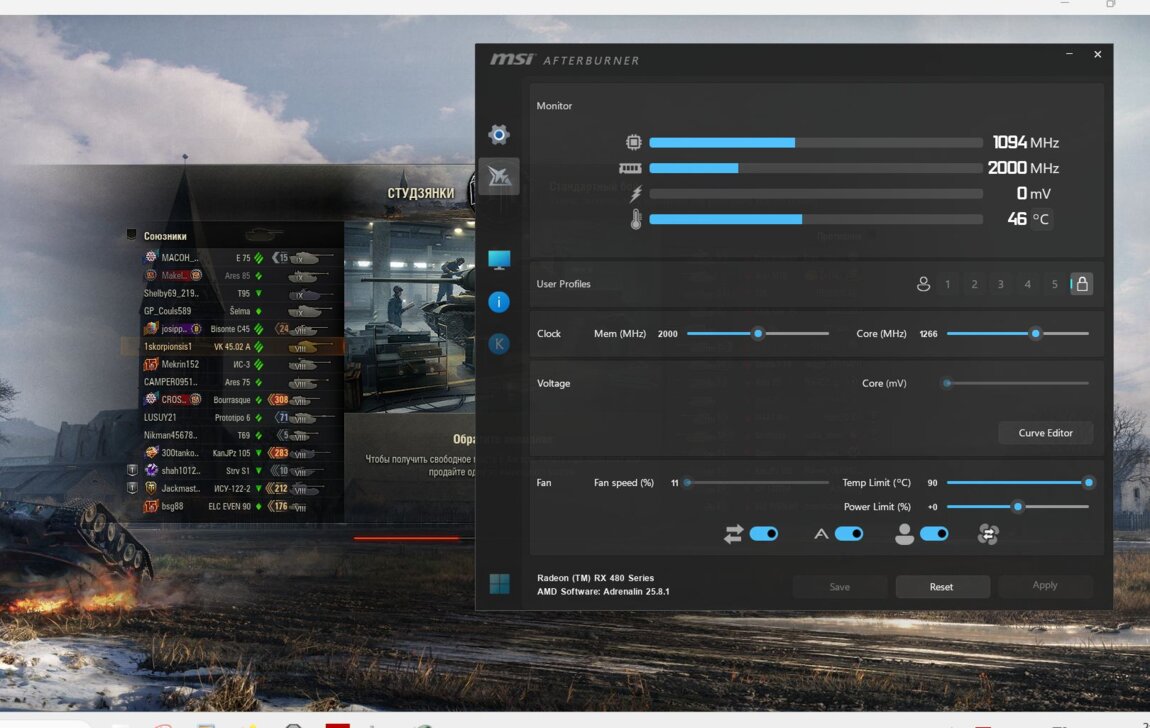Screen dimensions: 1150x728
Task: Click the Core clock slider handle
Action: pyautogui.click(x=1035, y=334)
